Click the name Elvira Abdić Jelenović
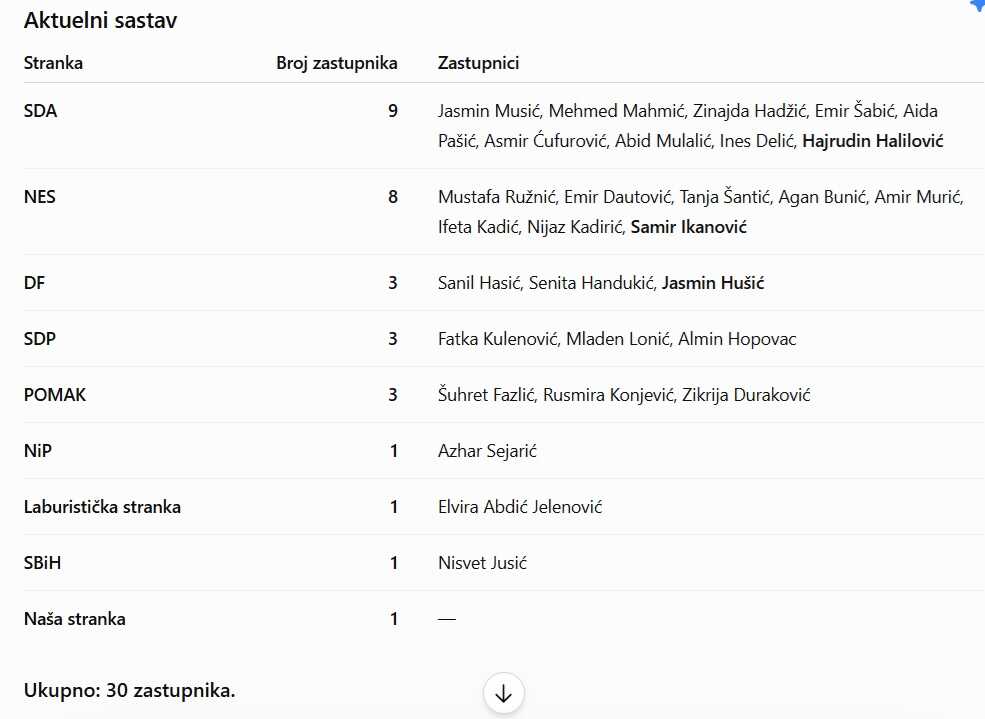The height and width of the screenshot is (719, 985). 520,507
